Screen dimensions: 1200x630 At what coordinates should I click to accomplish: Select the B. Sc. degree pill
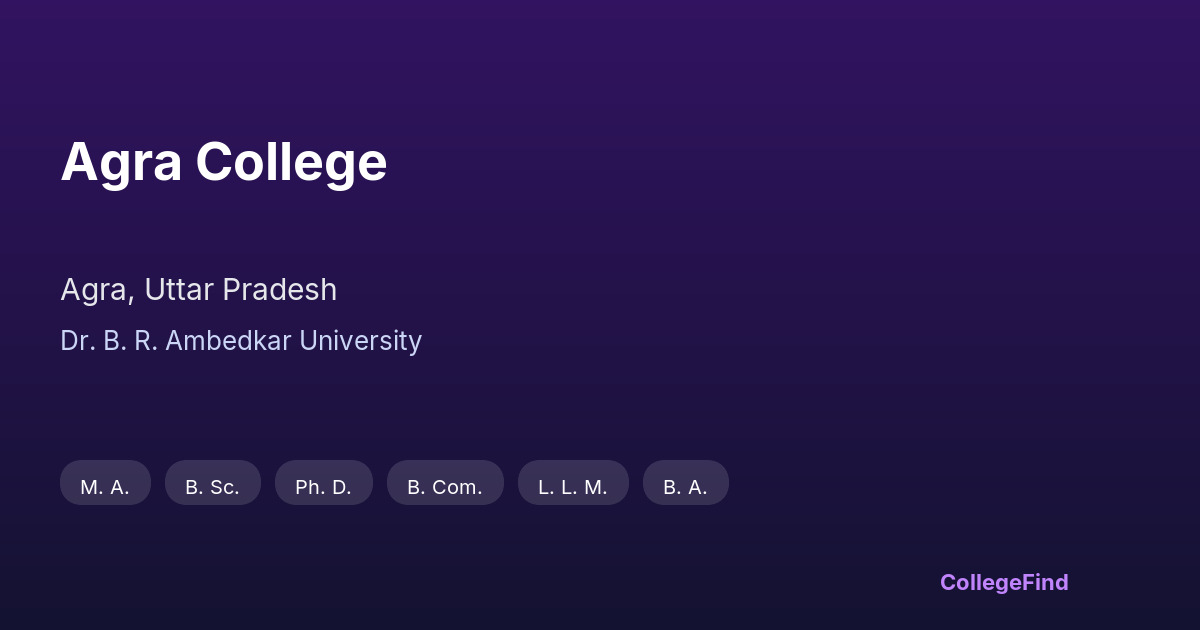coord(212,483)
